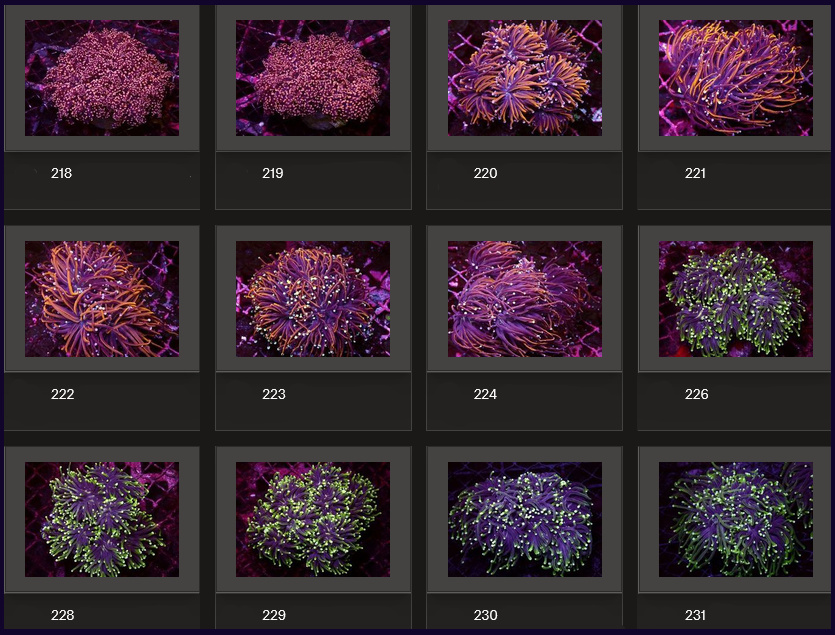This screenshot has height=635, width=835.
Task: Select the orange torch coral image 220
Action: click(x=525, y=78)
